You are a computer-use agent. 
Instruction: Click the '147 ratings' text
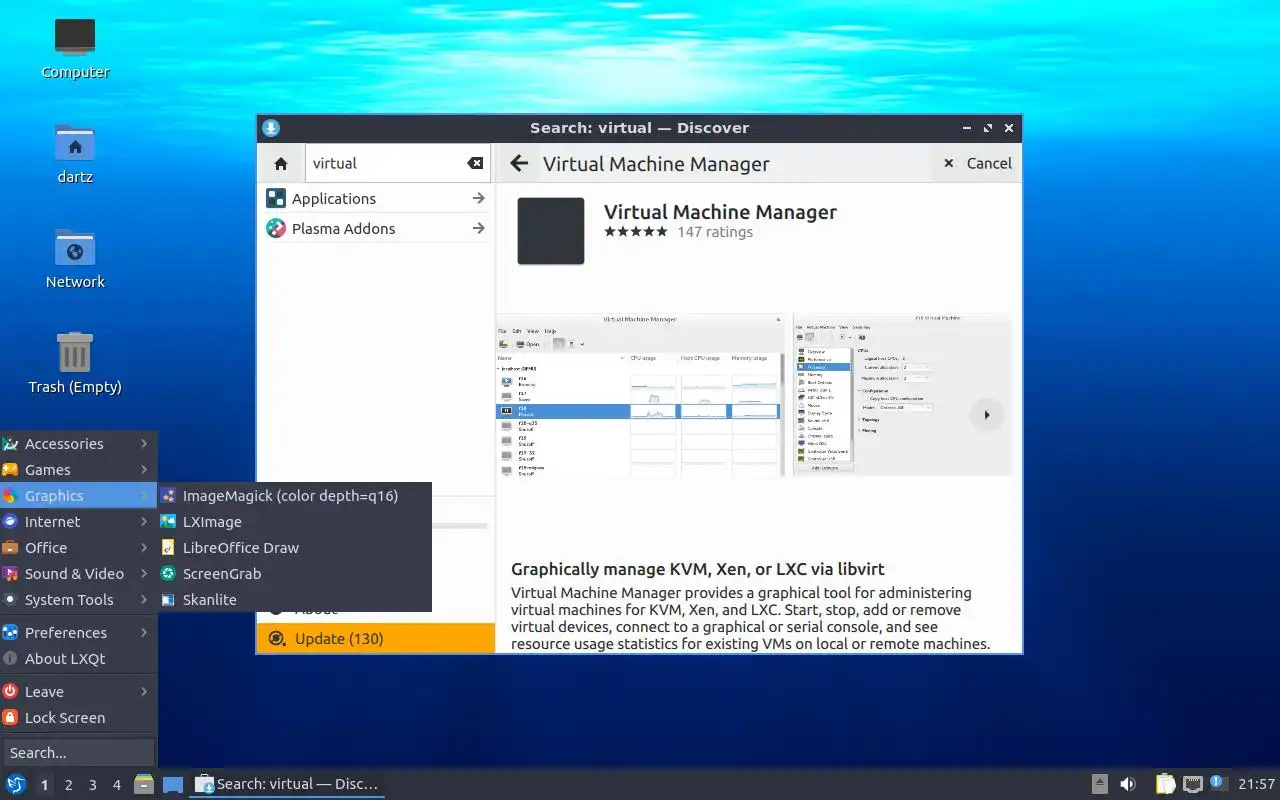(715, 232)
